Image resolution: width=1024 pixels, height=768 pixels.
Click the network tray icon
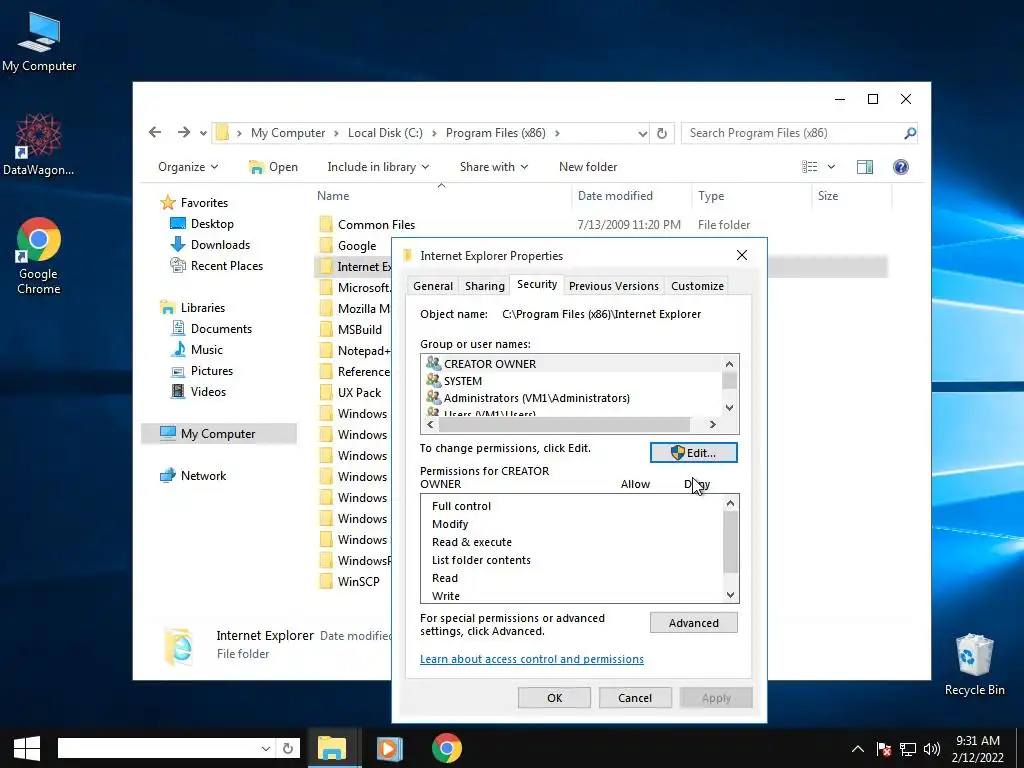click(908, 749)
